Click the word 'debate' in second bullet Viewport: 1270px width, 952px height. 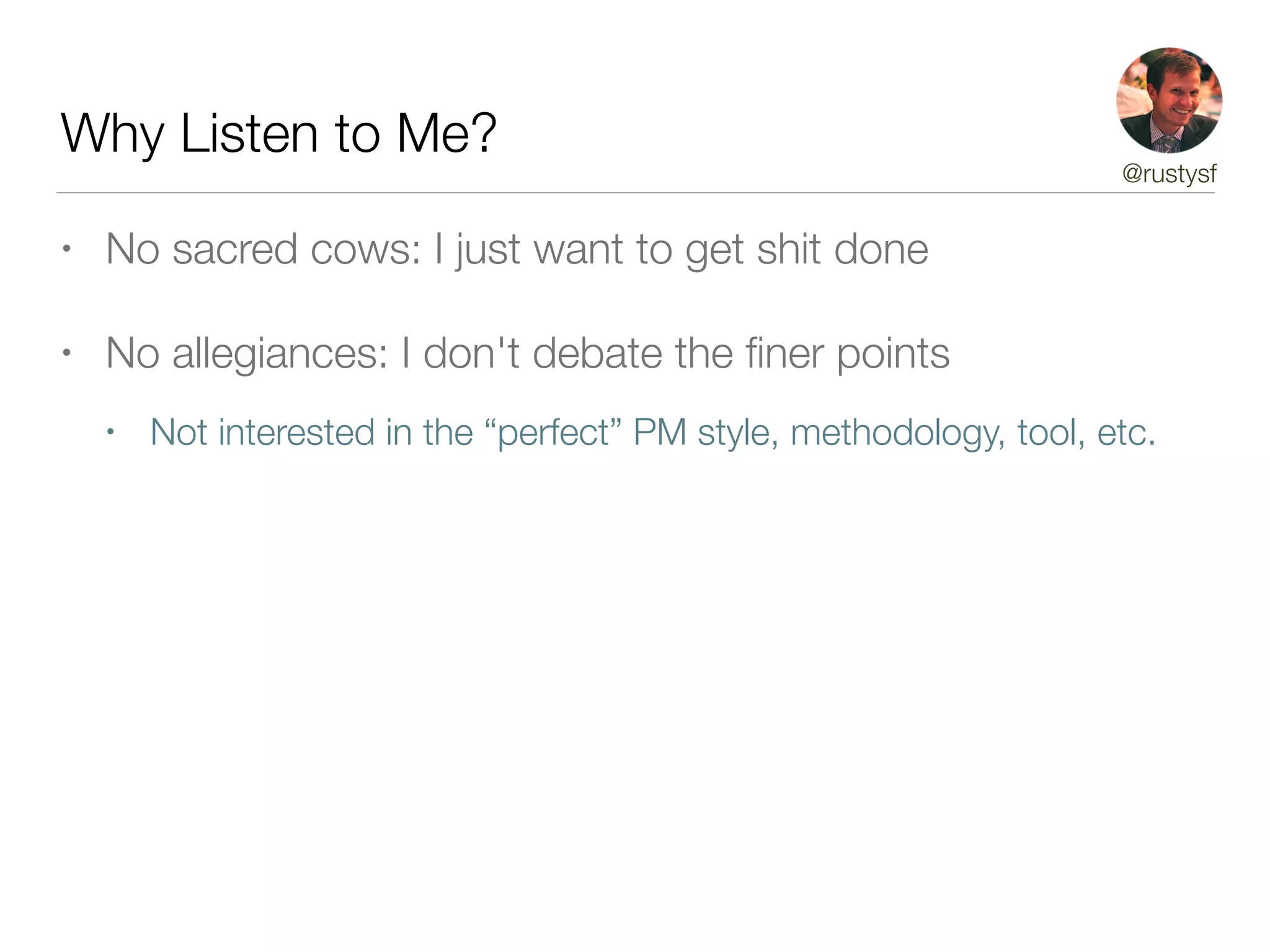point(598,354)
